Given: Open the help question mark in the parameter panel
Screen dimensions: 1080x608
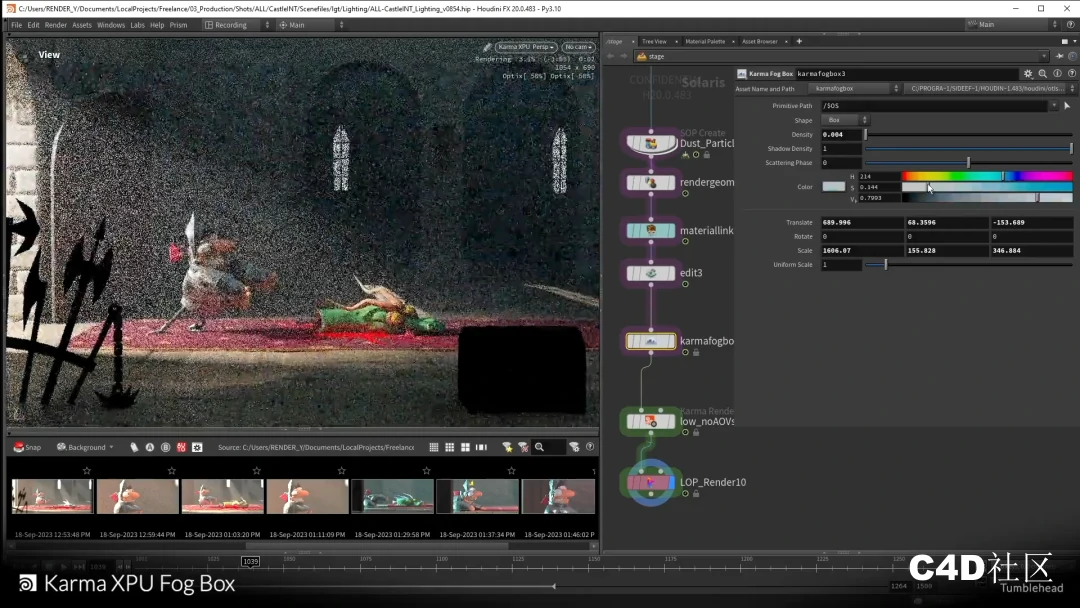Looking at the screenshot, I should 1070,73.
